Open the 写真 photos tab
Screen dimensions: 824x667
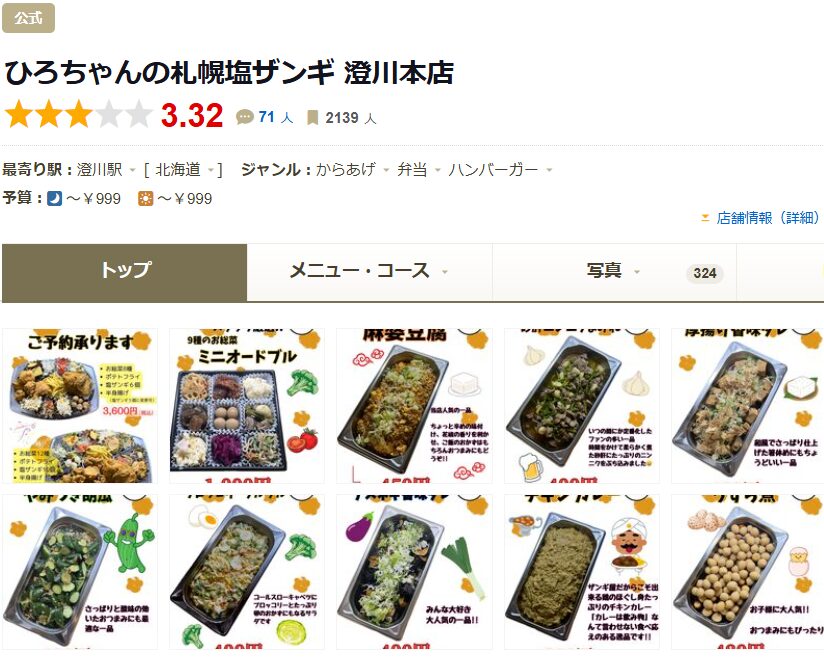[614, 272]
